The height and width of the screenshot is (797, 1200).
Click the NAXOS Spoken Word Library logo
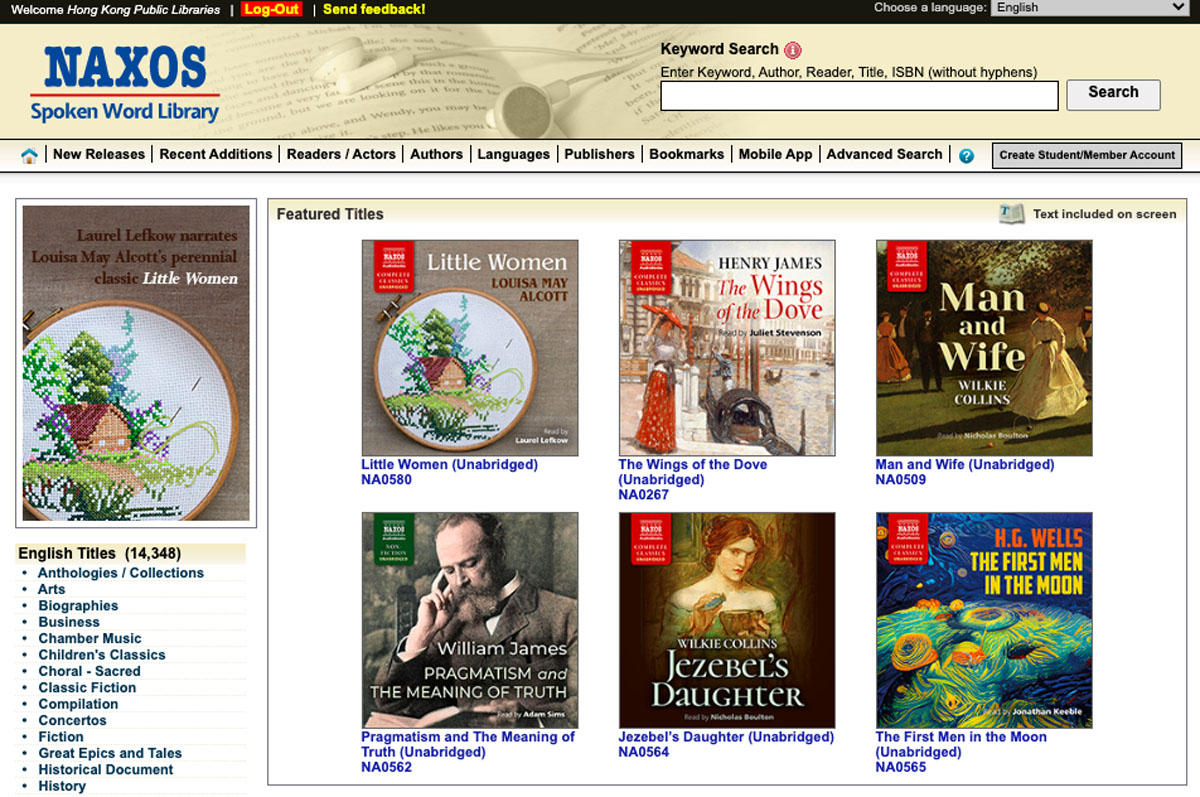tap(125, 84)
